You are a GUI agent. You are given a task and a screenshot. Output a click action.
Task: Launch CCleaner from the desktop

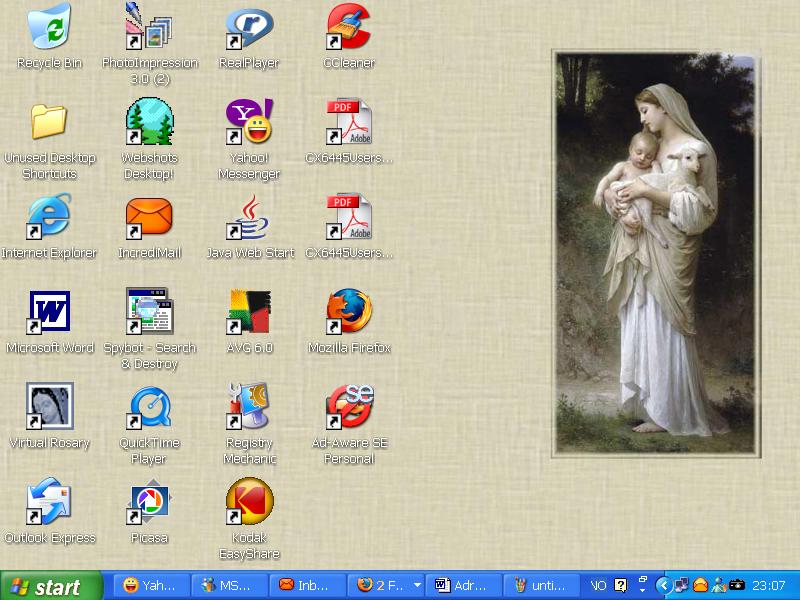(349, 28)
